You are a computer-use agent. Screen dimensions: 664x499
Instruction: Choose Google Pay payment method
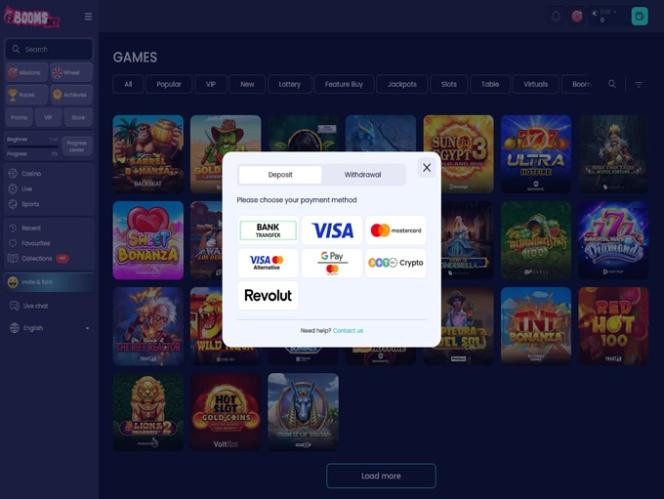[332, 263]
